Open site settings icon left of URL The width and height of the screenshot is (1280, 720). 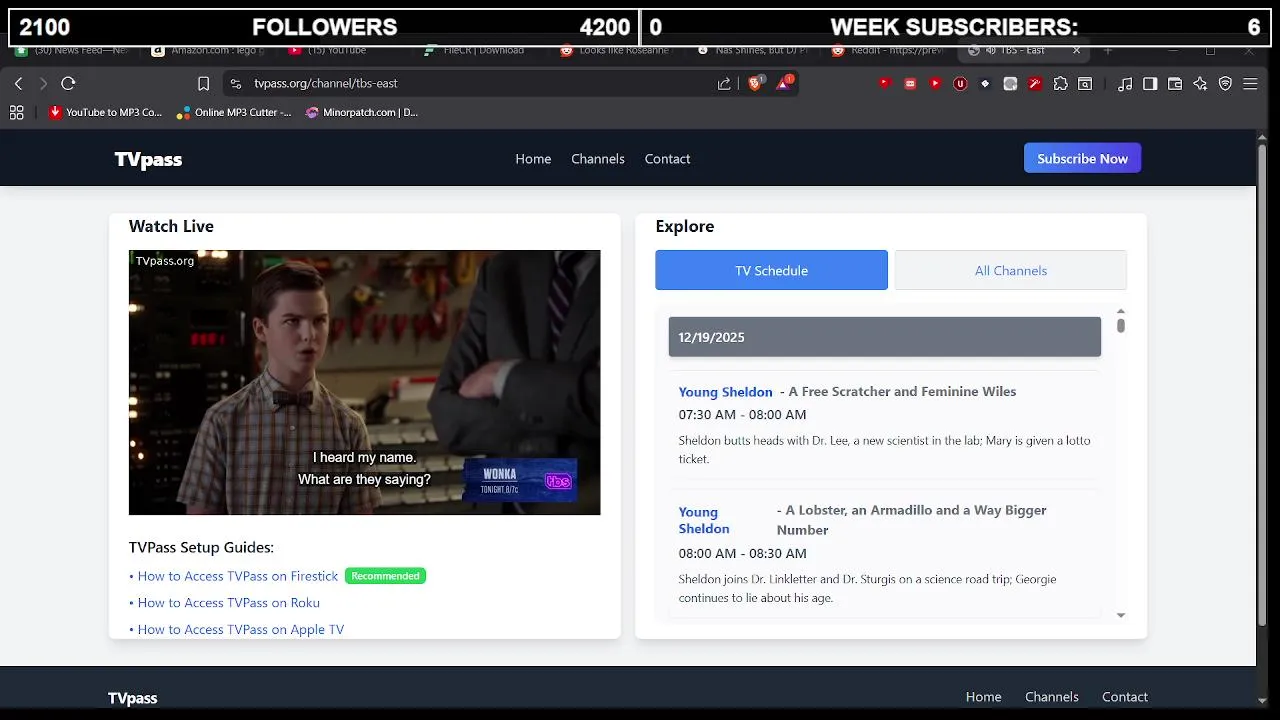(236, 84)
